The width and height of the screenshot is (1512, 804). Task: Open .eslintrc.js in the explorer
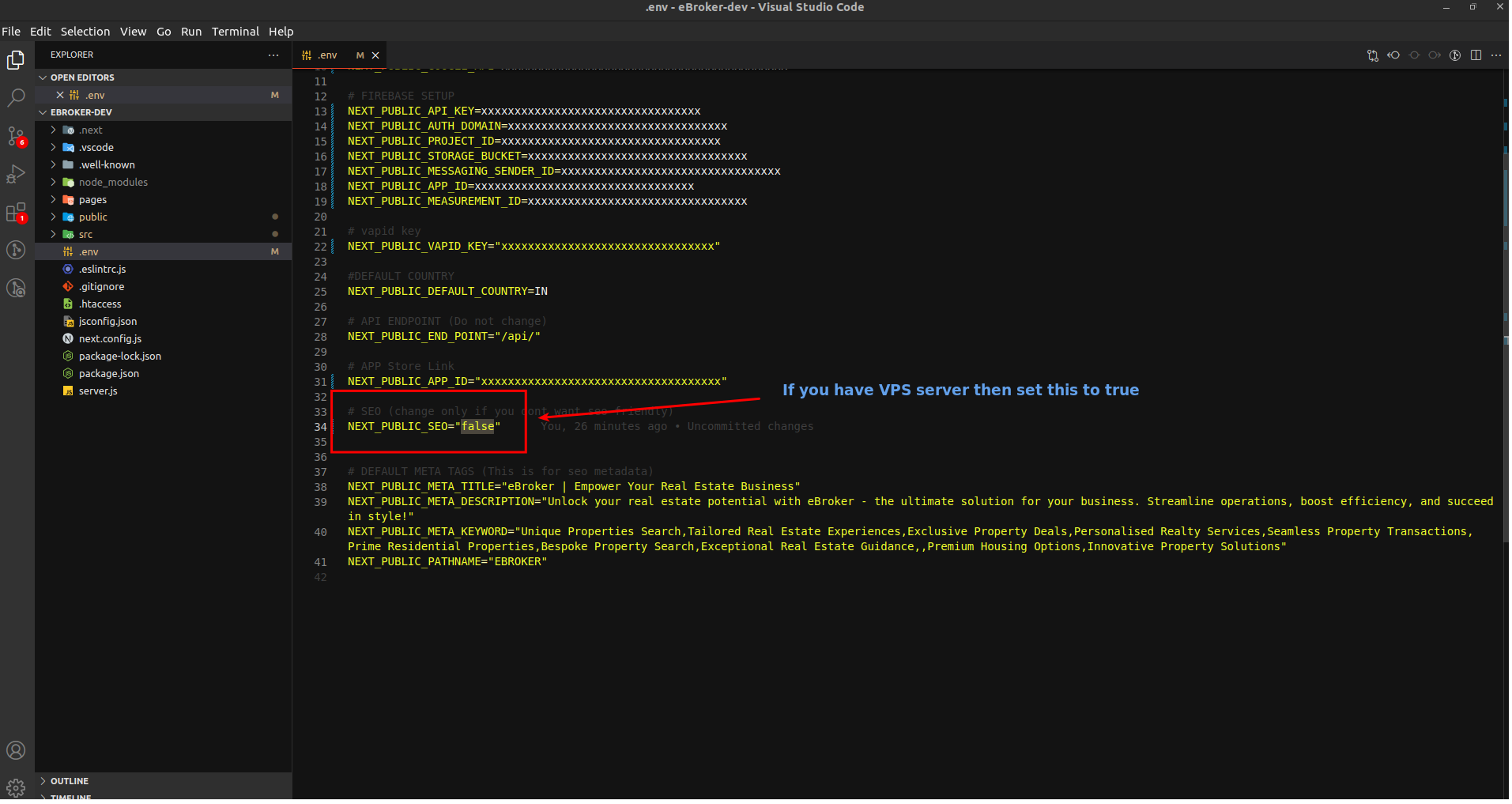pyautogui.click(x=164, y=269)
